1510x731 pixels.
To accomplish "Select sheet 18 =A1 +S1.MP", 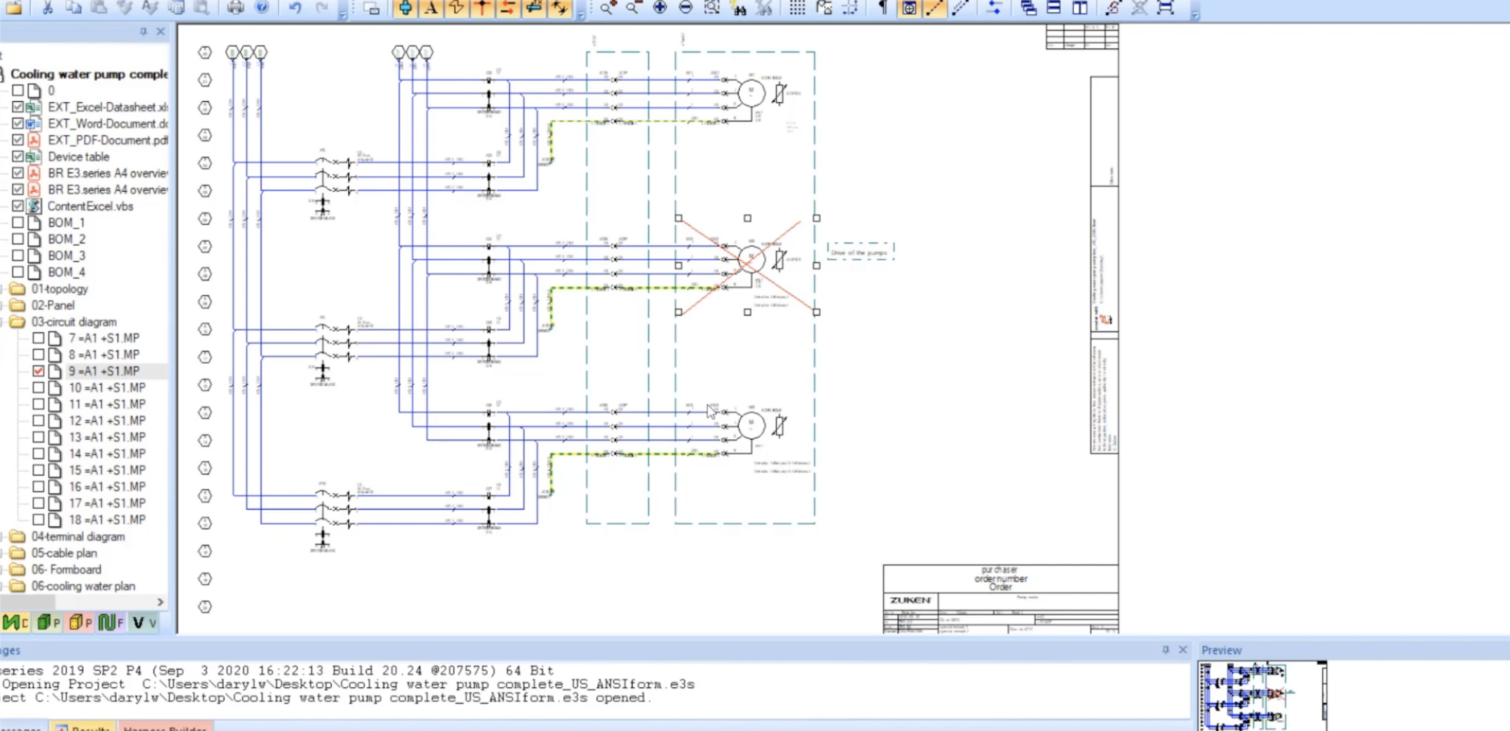I will pyautogui.click(x=106, y=520).
